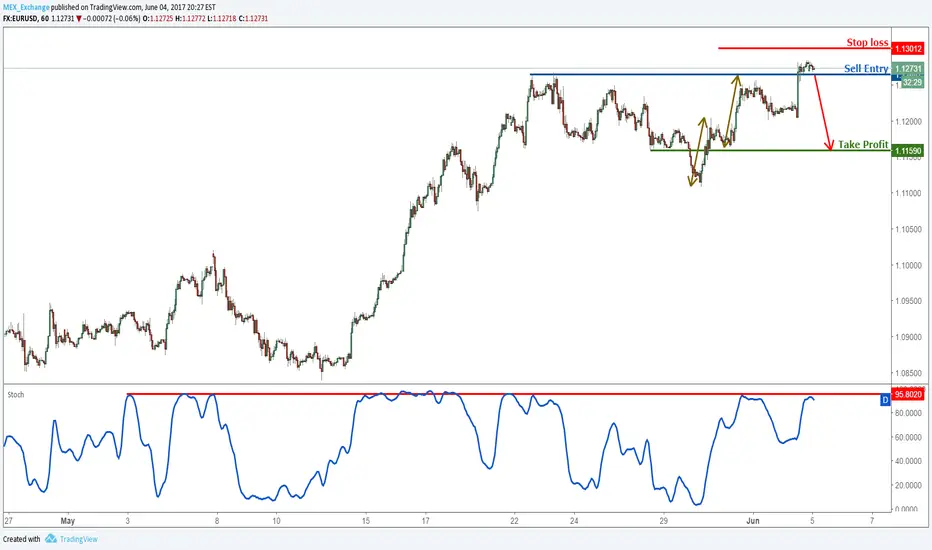Click the 1.10500 price axis label
This screenshot has width=932, height=550.
tap(909, 229)
